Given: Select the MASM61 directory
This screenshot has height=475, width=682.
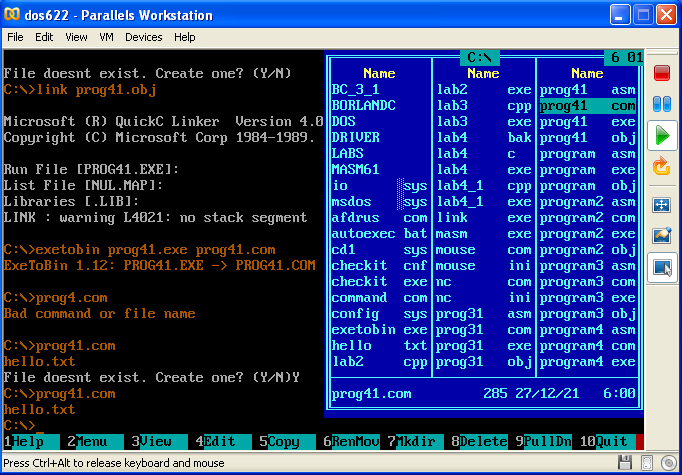Looking at the screenshot, I should pos(381,170).
